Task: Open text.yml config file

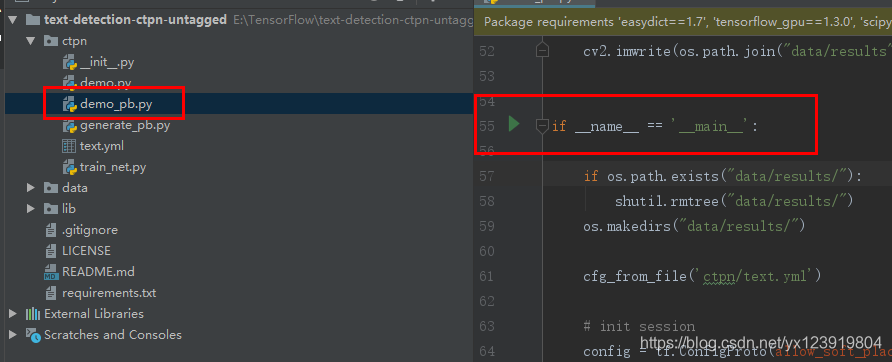Action: pyautogui.click(x=102, y=146)
